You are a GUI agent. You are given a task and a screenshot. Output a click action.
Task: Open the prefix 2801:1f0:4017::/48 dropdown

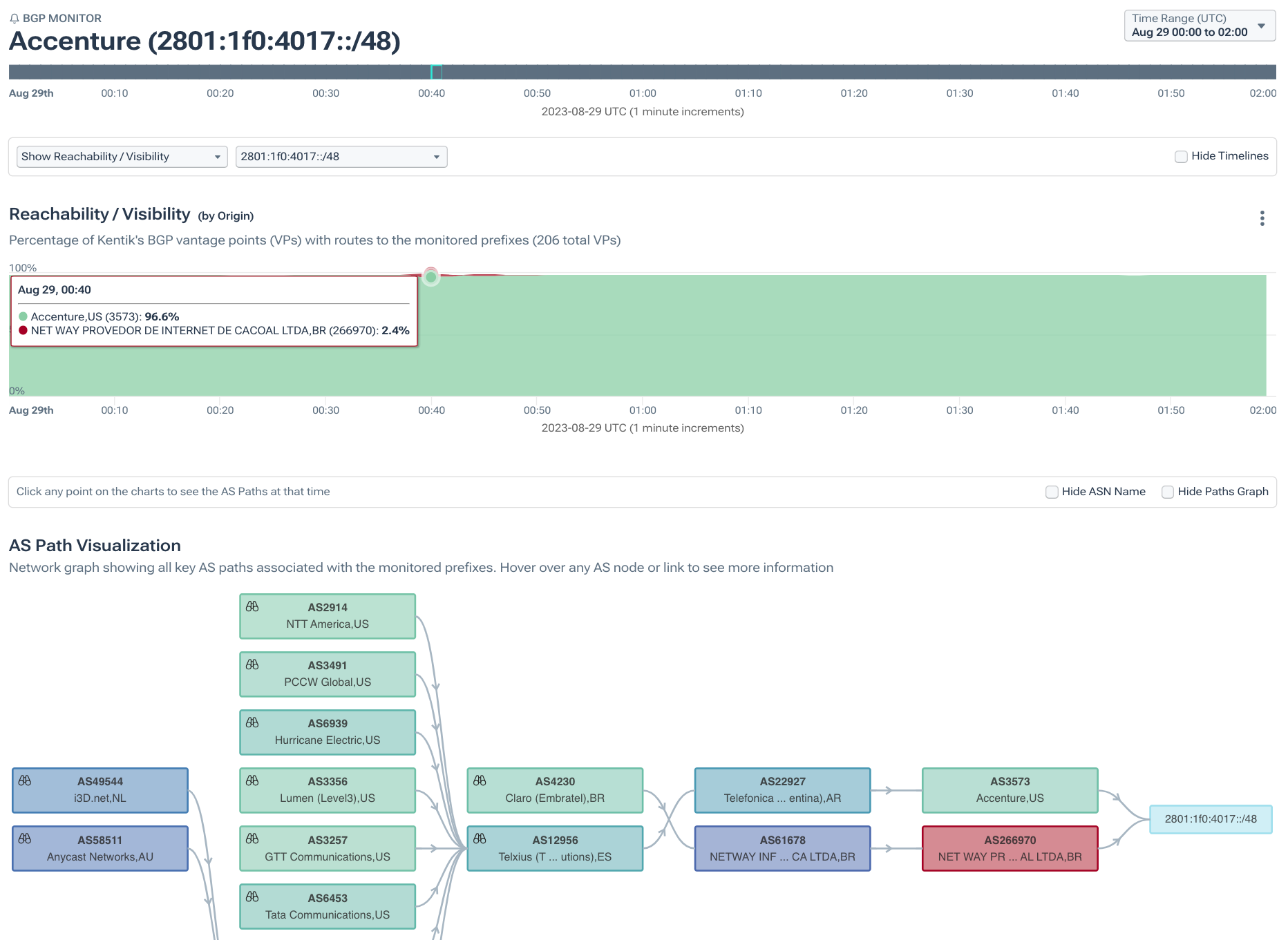(341, 157)
